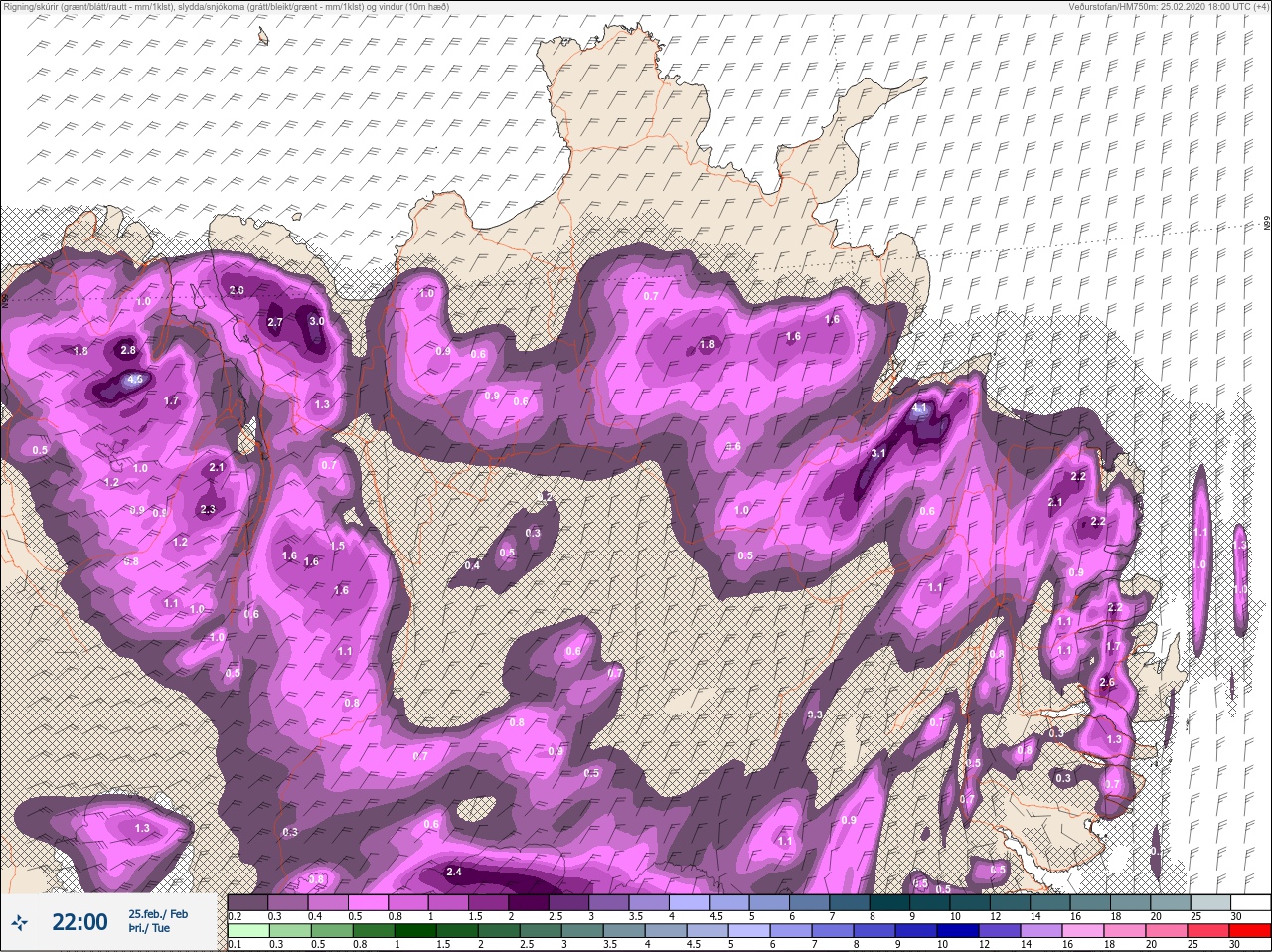Click the 2.4 precipitation value on map
The height and width of the screenshot is (952, 1272).
coord(454,872)
